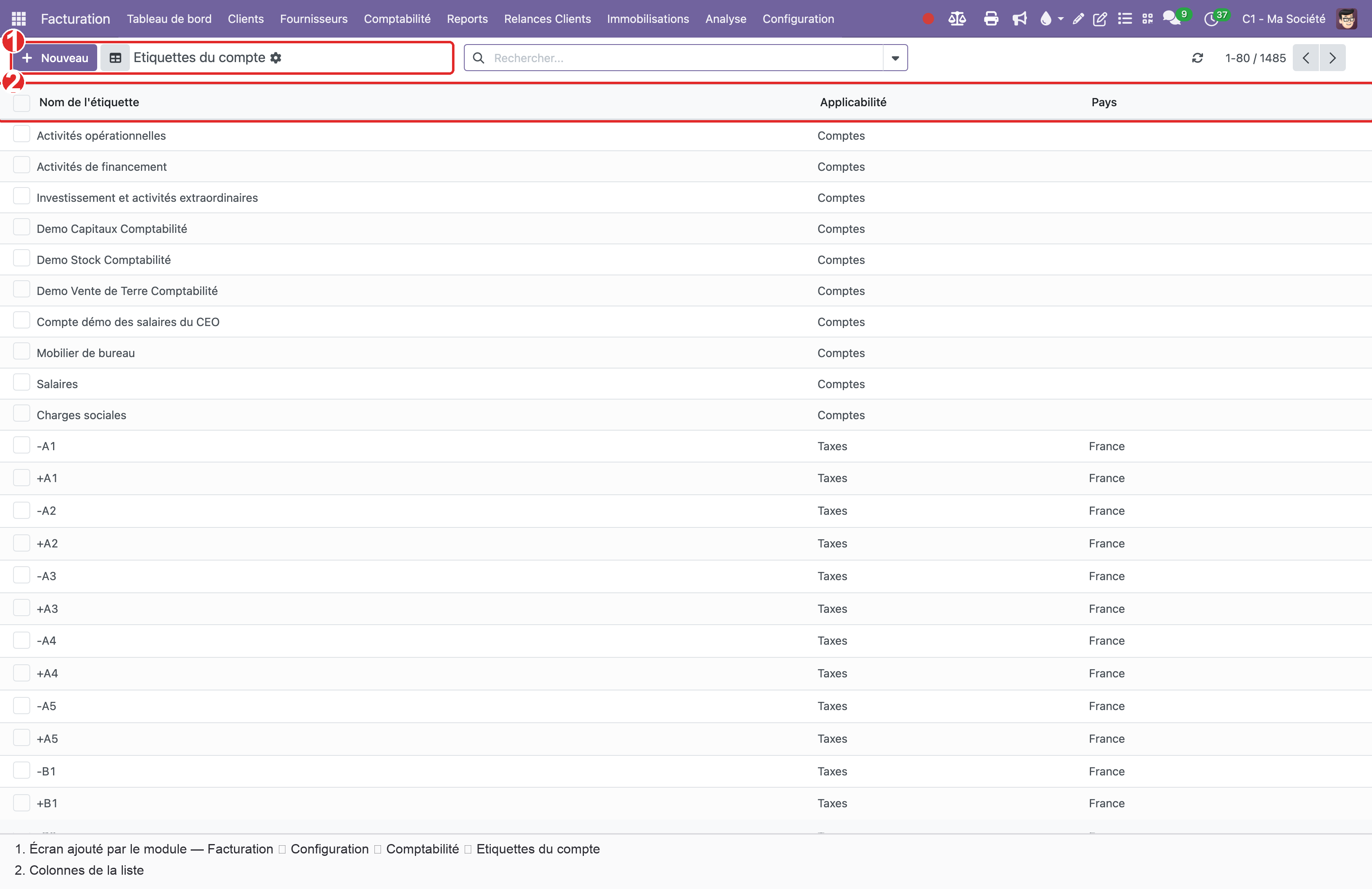Open the user avatar menu
Screen dimensions: 1372x889
click(x=1347, y=18)
